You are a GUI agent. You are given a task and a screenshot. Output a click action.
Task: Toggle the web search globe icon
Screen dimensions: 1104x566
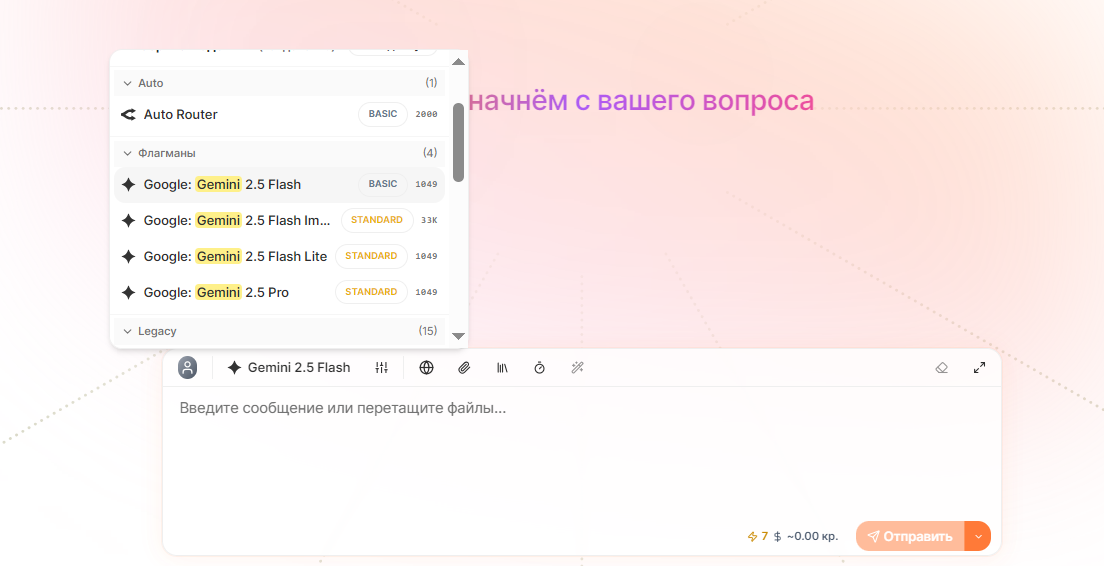coord(426,367)
